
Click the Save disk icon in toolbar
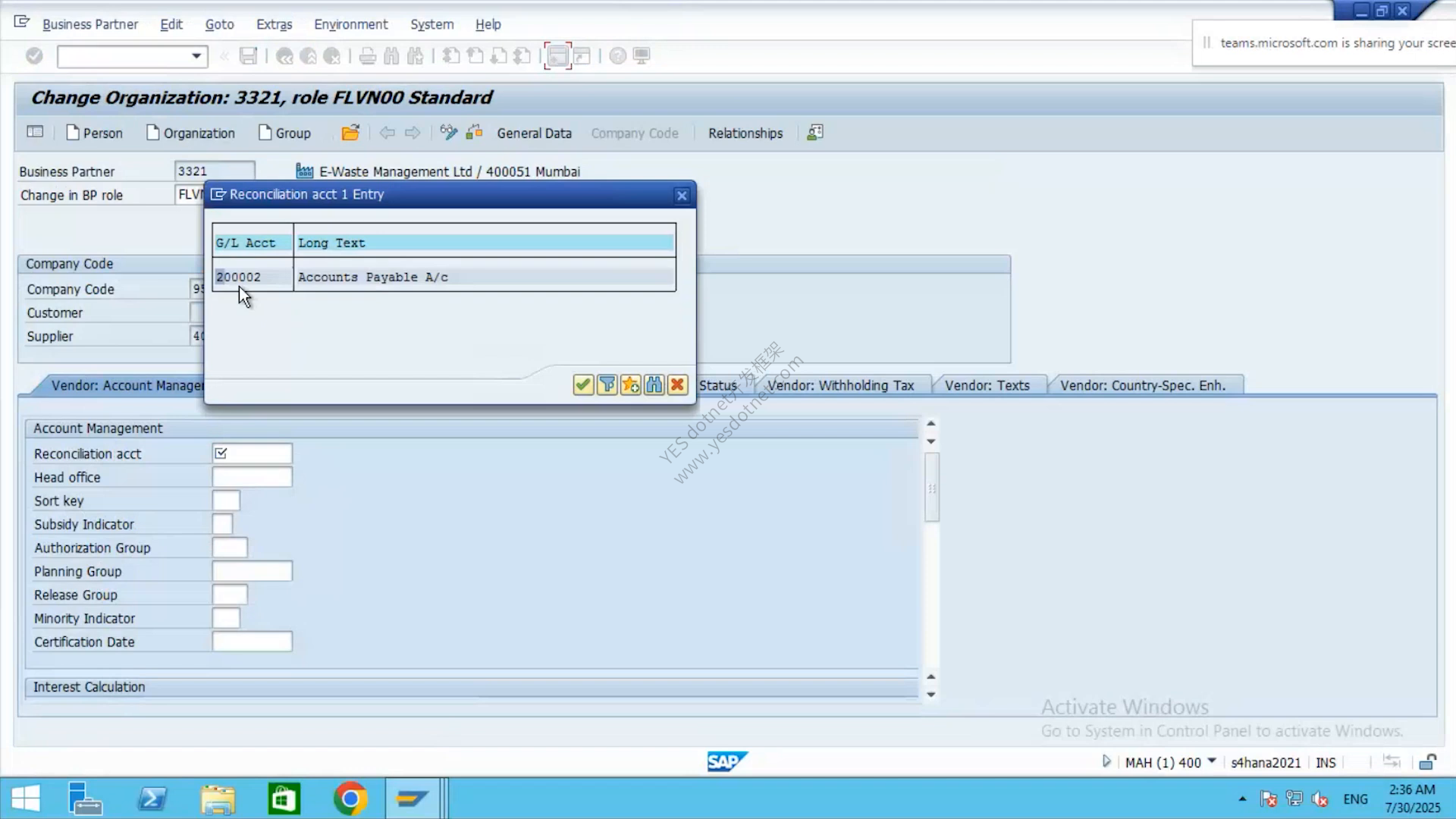(x=248, y=56)
